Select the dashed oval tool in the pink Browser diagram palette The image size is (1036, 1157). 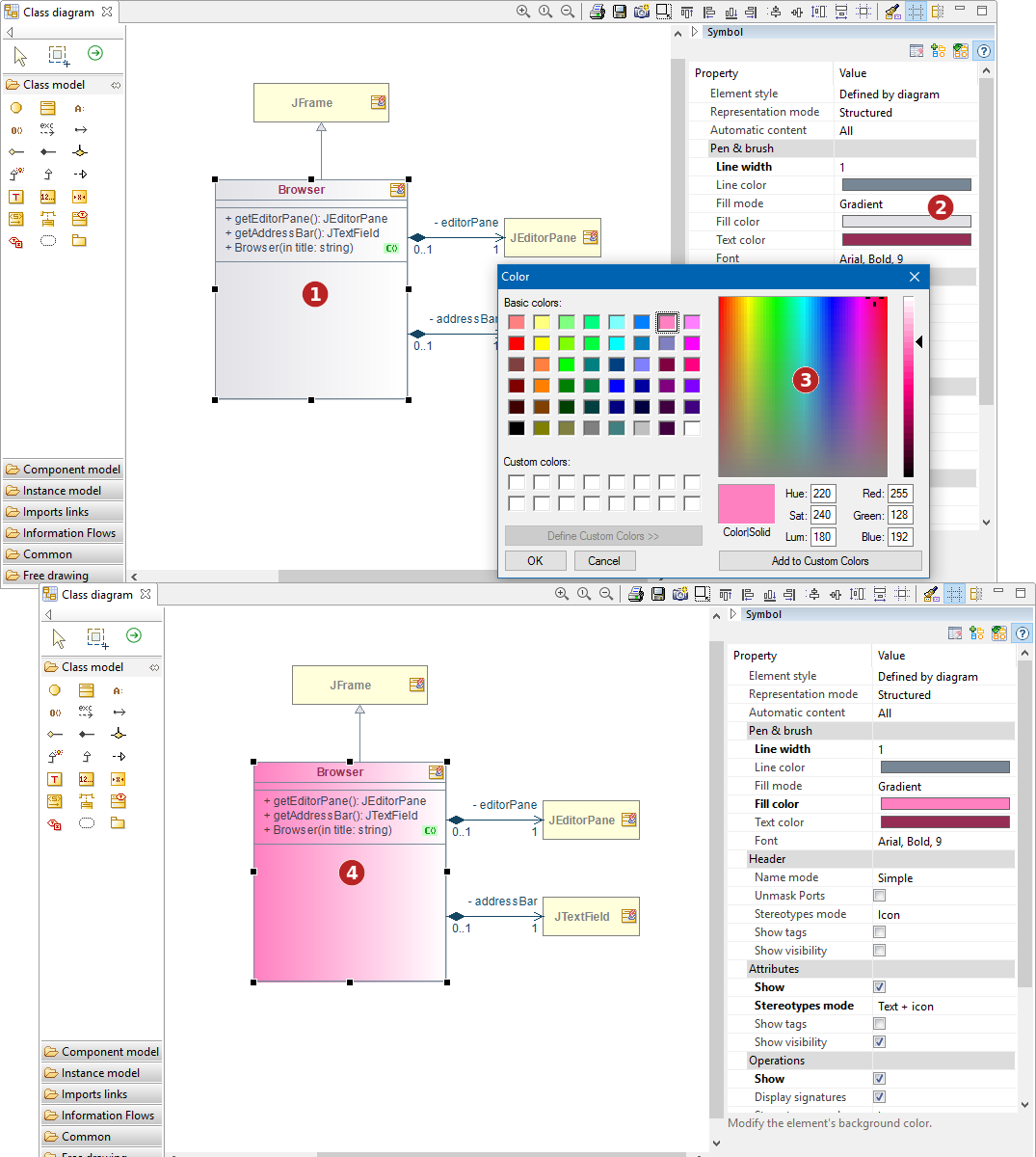pos(87,823)
